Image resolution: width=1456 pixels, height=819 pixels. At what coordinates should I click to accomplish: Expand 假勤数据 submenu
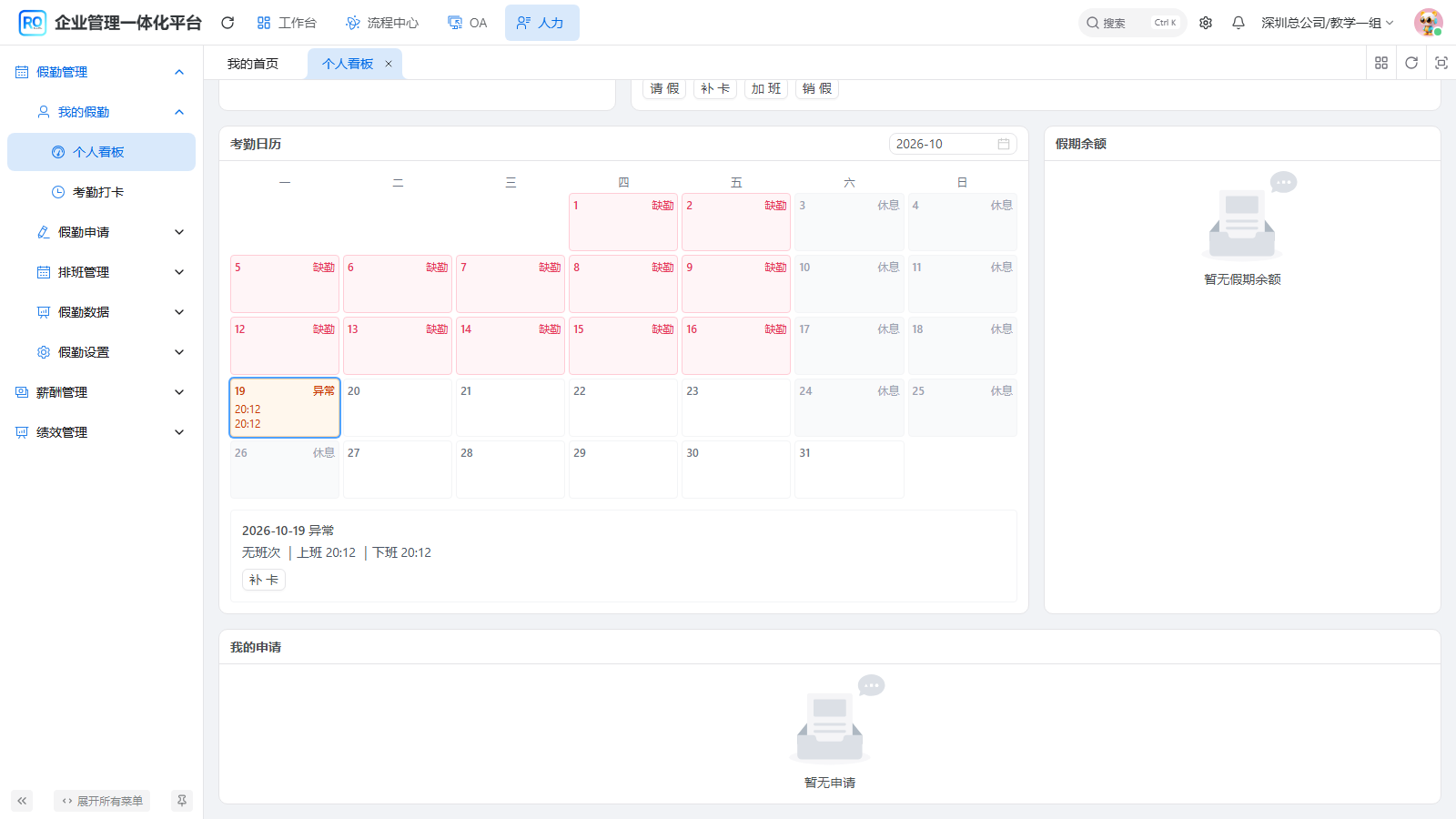coord(101,312)
